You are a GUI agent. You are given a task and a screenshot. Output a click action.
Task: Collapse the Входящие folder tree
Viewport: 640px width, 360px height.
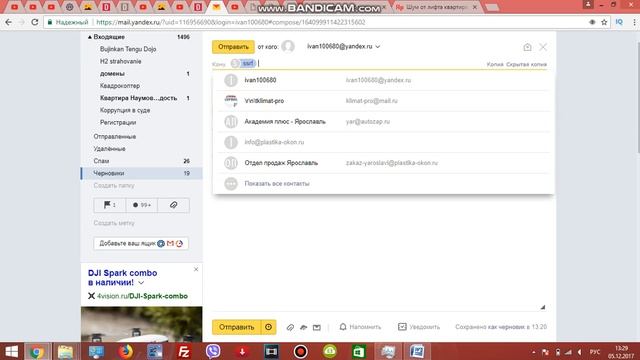[90, 37]
